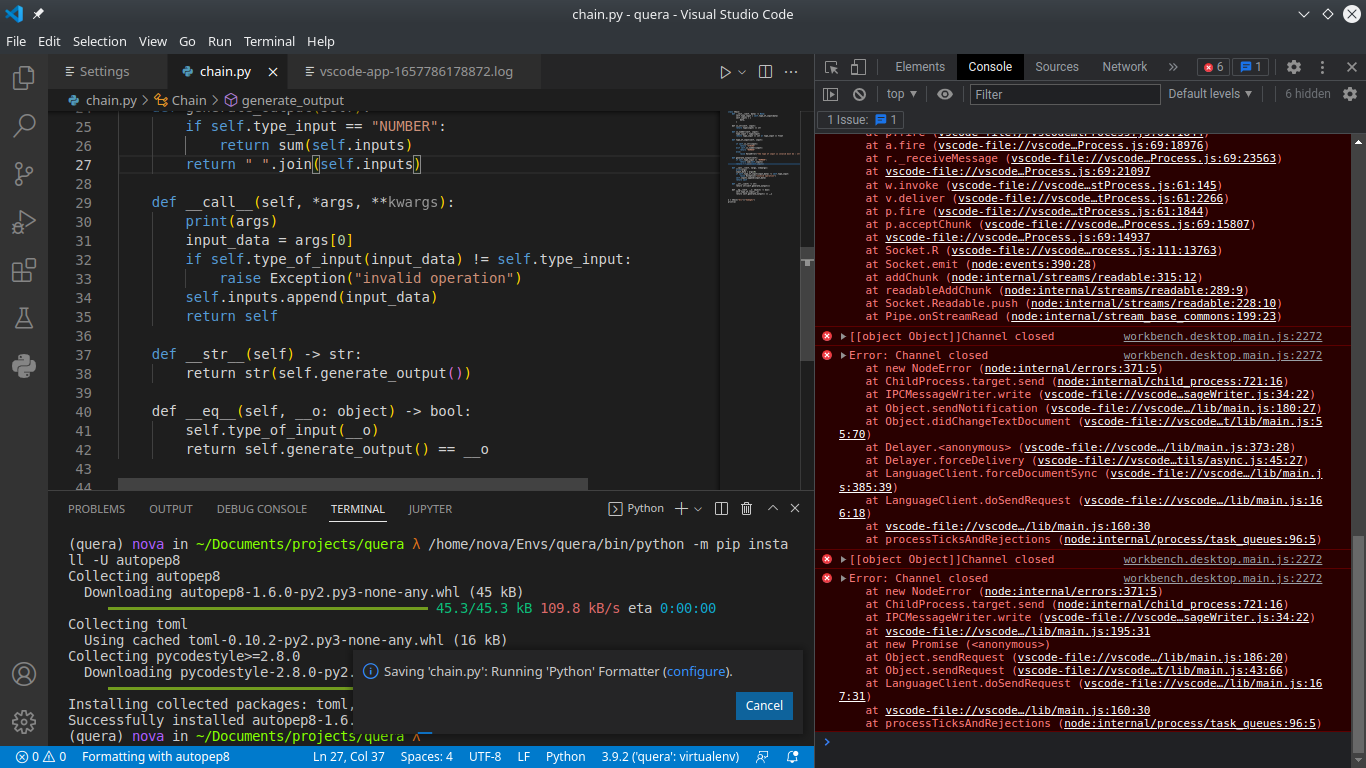The height and width of the screenshot is (768, 1366).
Task: Toggle the live expression eye icon
Action: pyautogui.click(x=944, y=93)
